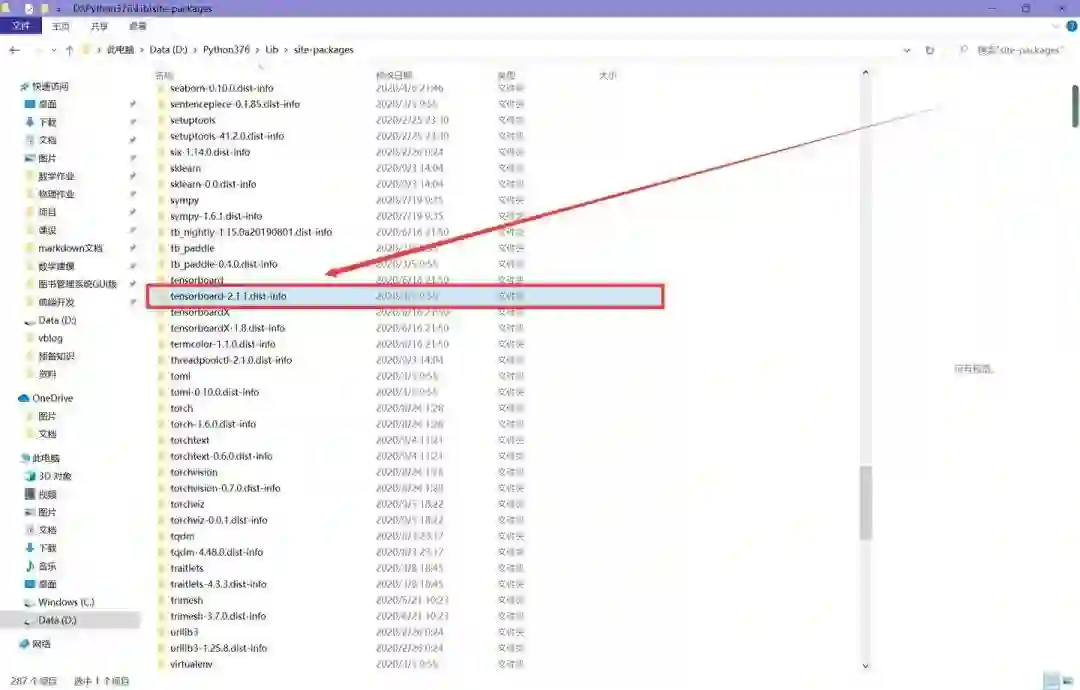Select seaborn-0.10.0.dist-info folder
The image size is (1080, 690).
(222, 88)
